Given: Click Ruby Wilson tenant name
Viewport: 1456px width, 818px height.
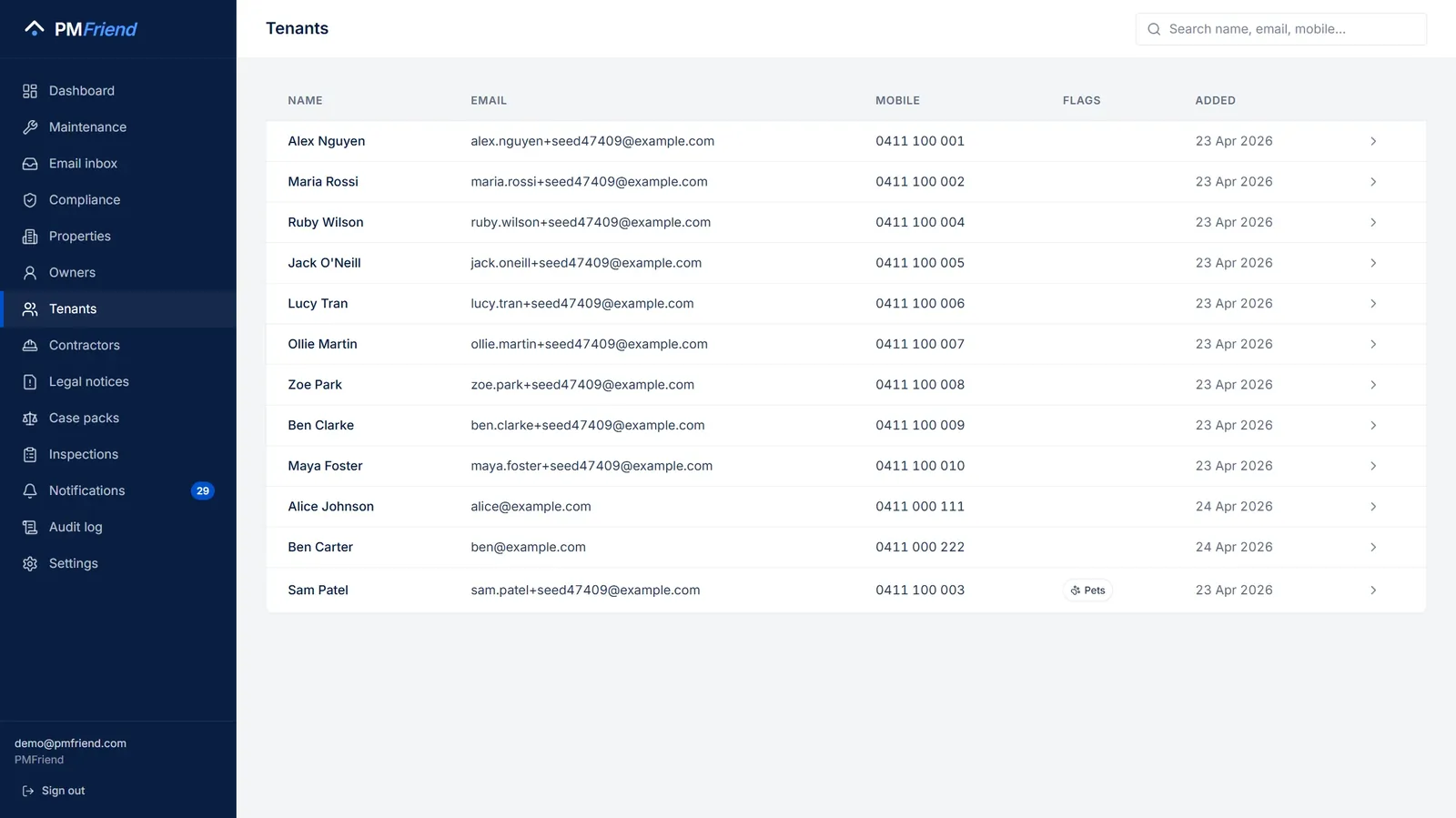Looking at the screenshot, I should click(326, 222).
